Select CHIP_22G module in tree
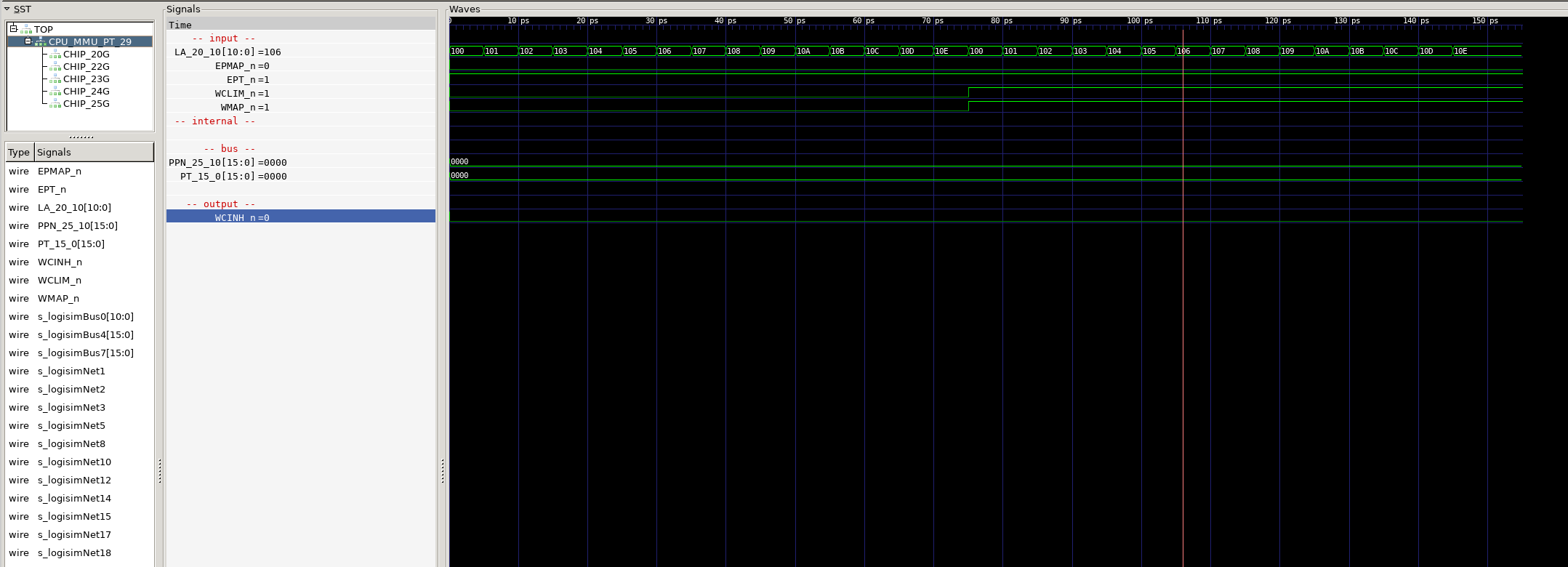This screenshot has width=1568, height=567. click(86, 66)
